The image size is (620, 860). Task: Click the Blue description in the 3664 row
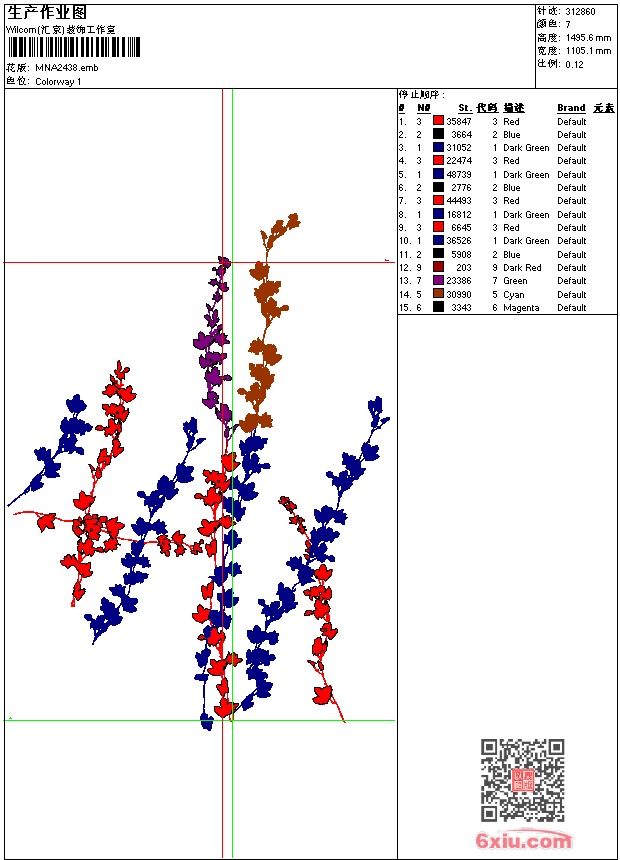[511, 135]
